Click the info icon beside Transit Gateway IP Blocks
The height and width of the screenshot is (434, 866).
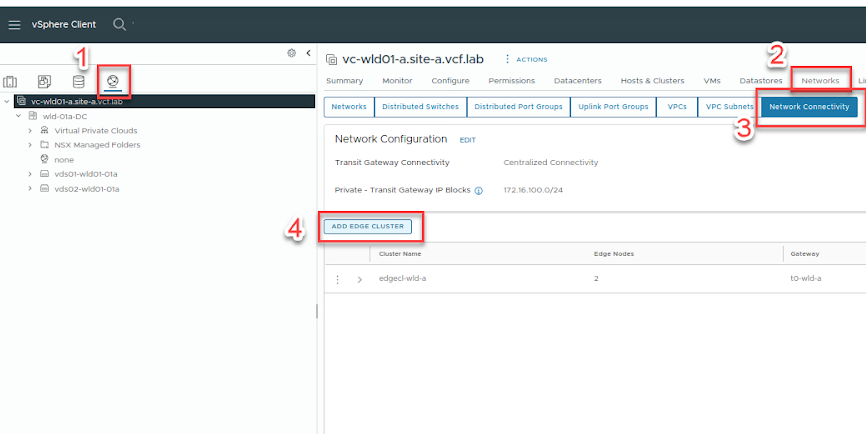coord(479,190)
